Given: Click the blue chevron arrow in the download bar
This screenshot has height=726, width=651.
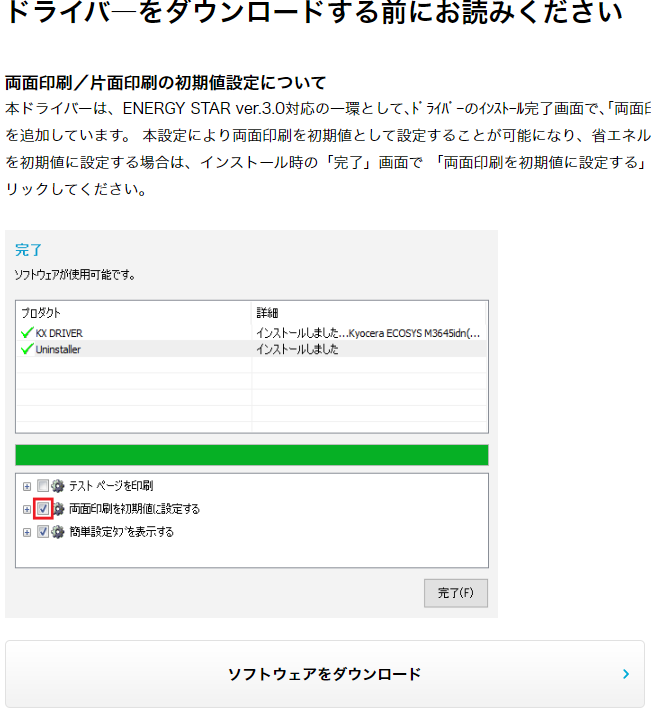Looking at the screenshot, I should (x=626, y=674).
